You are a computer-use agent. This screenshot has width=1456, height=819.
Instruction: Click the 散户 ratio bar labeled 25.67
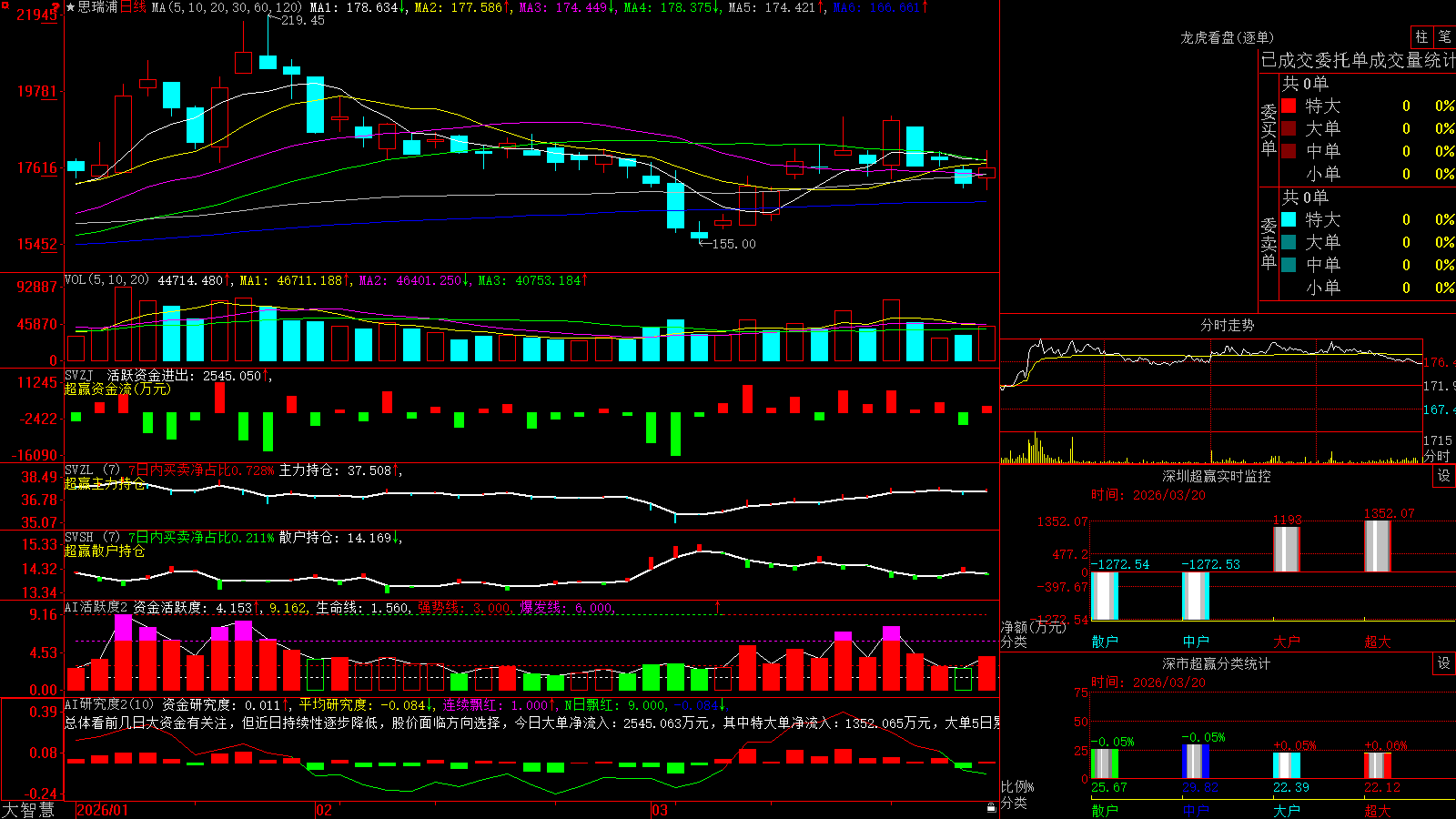click(x=1104, y=763)
